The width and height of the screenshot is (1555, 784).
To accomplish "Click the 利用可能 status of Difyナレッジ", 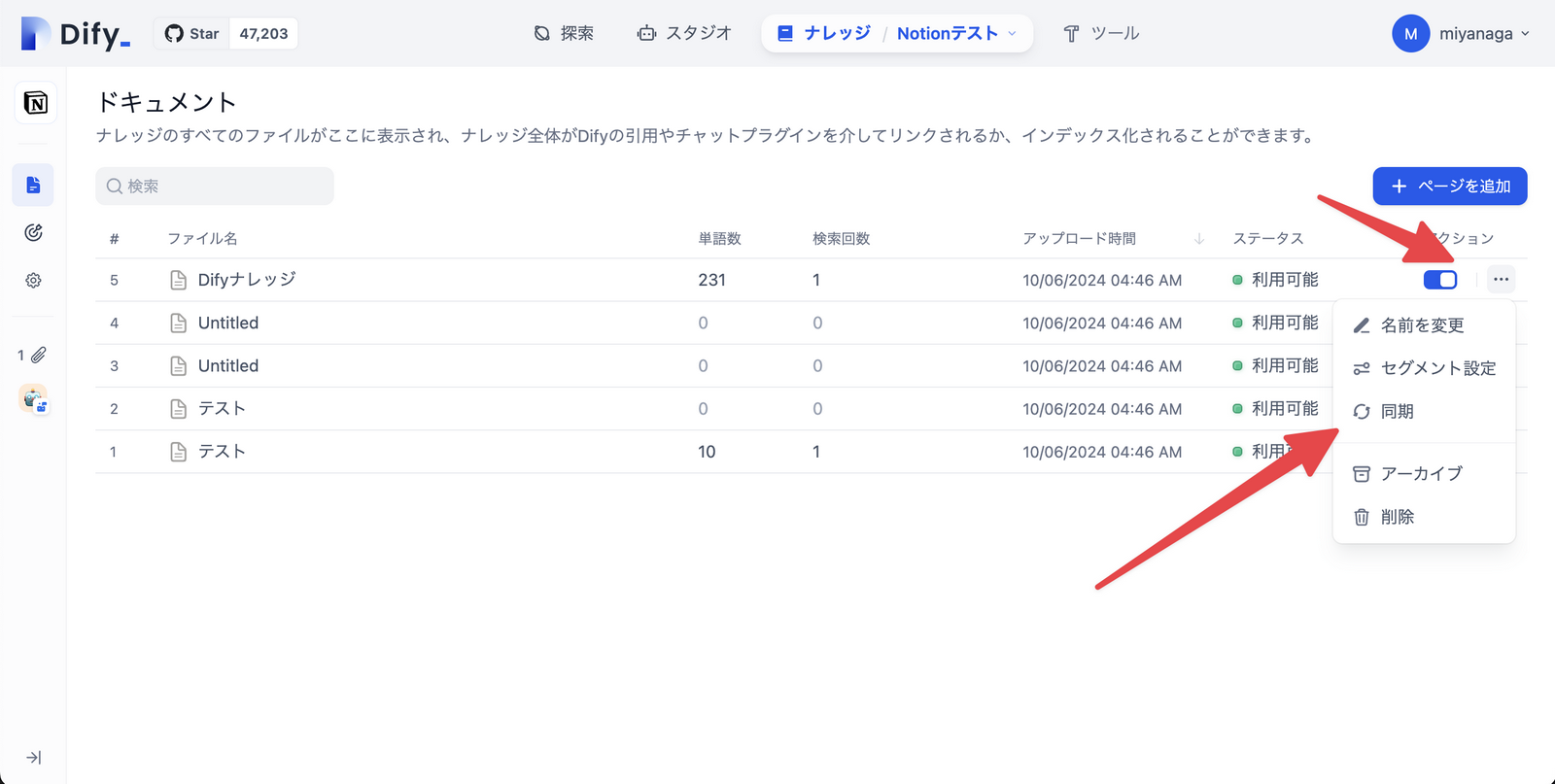I will click(x=1275, y=280).
